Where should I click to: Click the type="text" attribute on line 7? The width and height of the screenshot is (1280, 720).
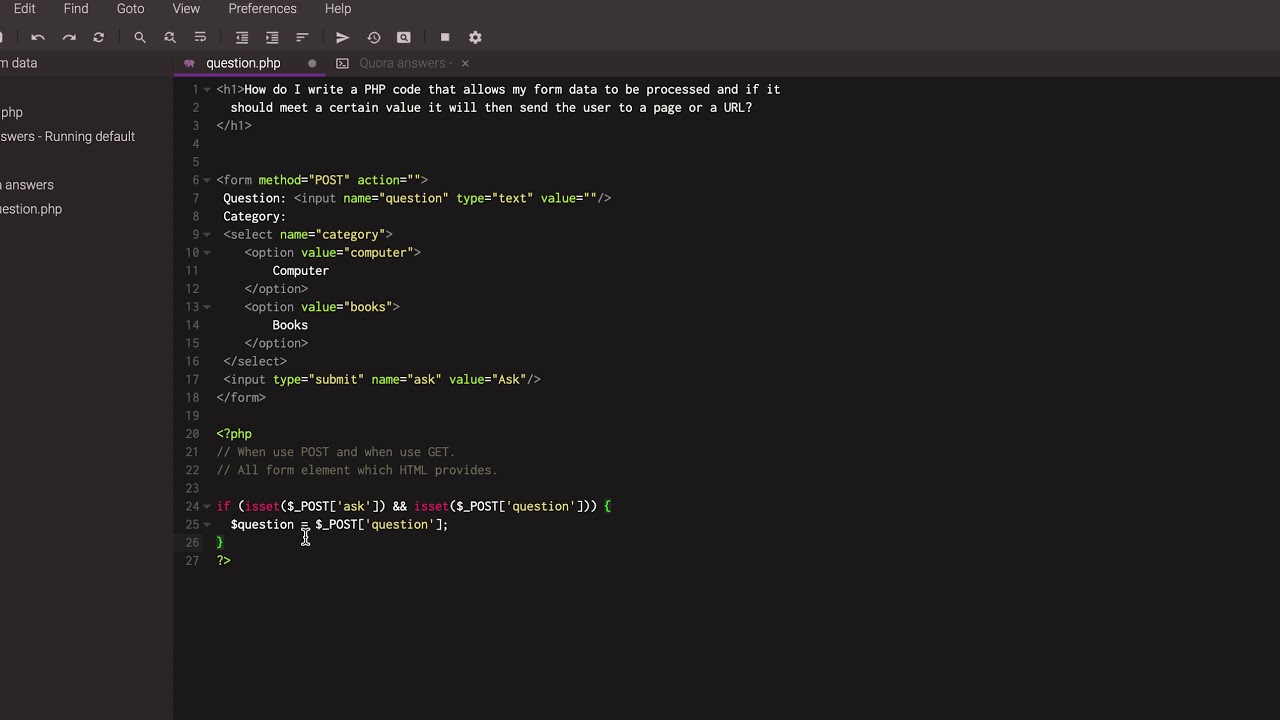pyautogui.click(x=495, y=198)
